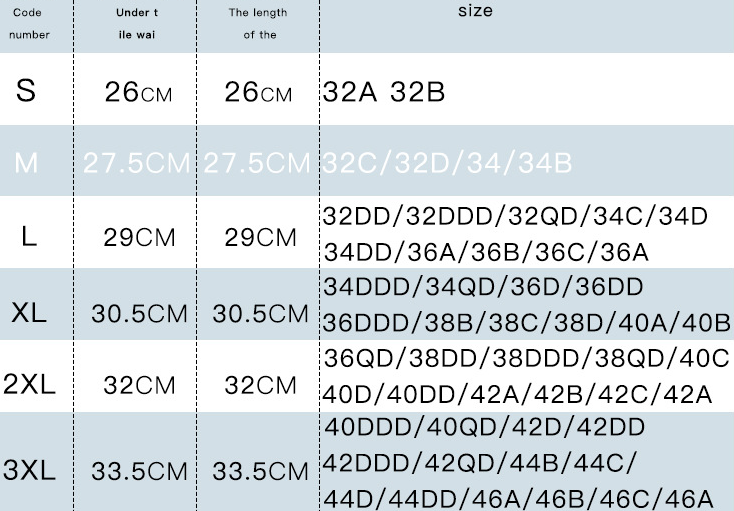734x511 pixels.
Task: Click the 'Code number' column header
Action: click(x=33, y=24)
